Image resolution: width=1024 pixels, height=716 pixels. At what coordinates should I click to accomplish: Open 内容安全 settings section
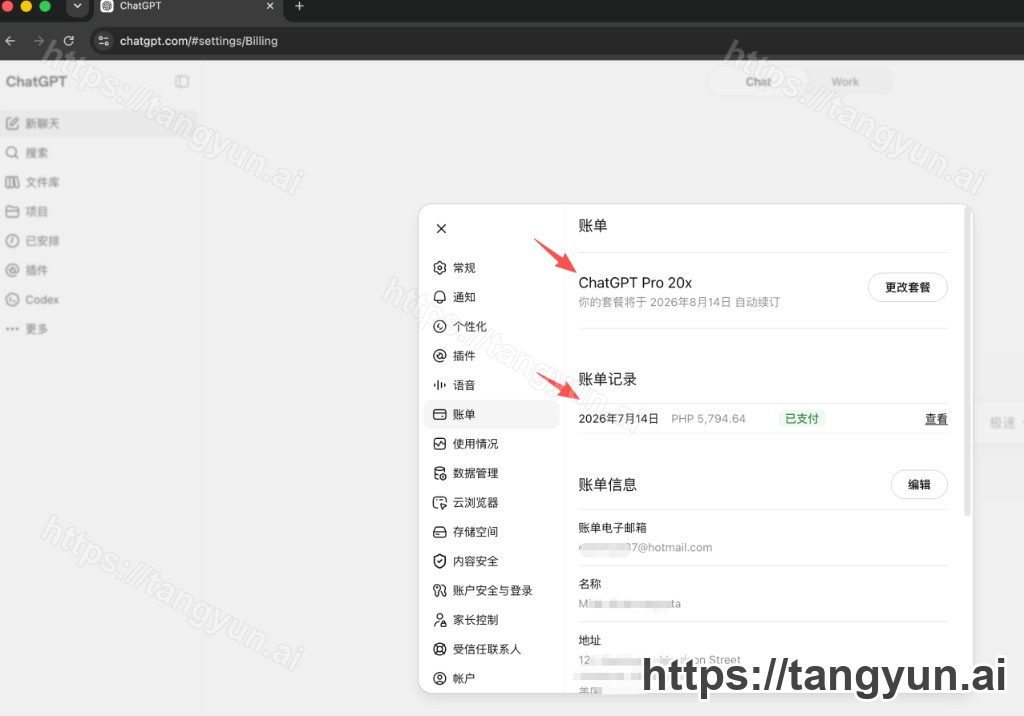click(491, 561)
